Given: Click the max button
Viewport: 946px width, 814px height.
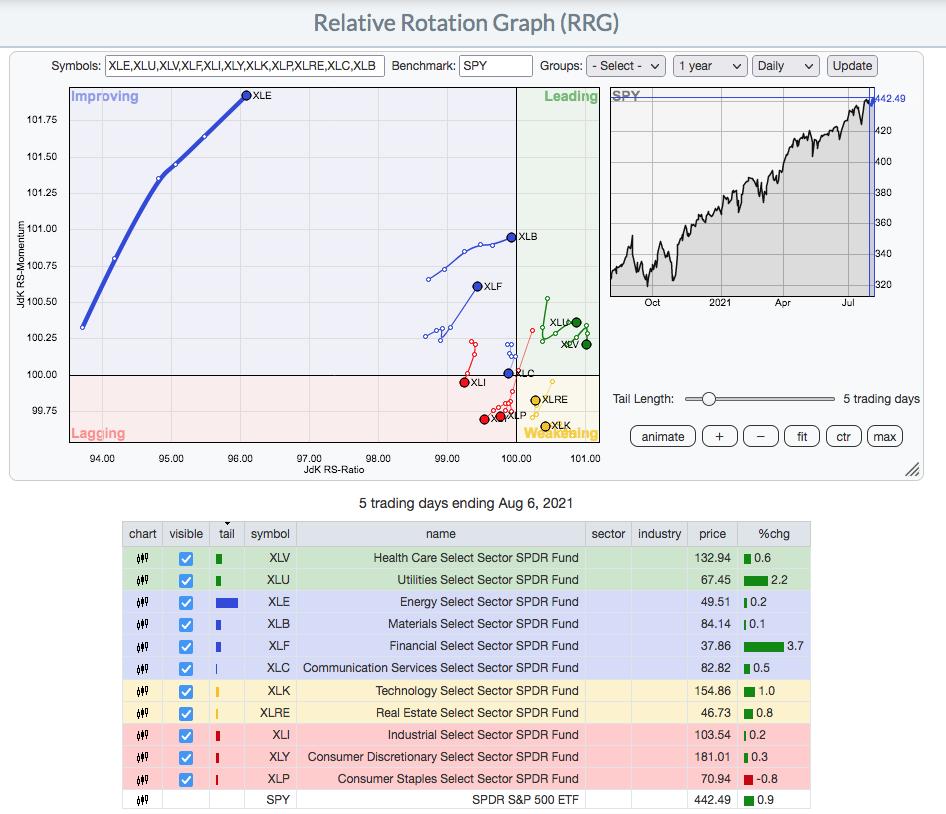Looking at the screenshot, I should (884, 437).
